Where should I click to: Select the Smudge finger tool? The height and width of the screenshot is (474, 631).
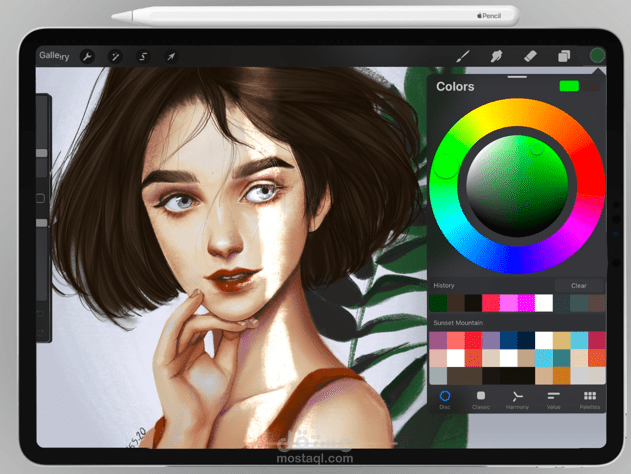496,56
